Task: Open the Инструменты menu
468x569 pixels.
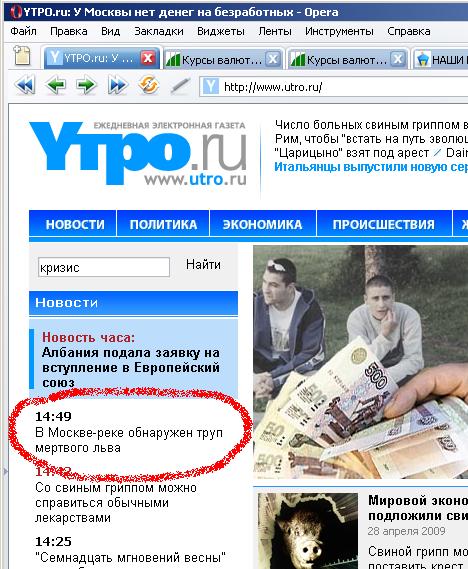Action: (x=339, y=31)
